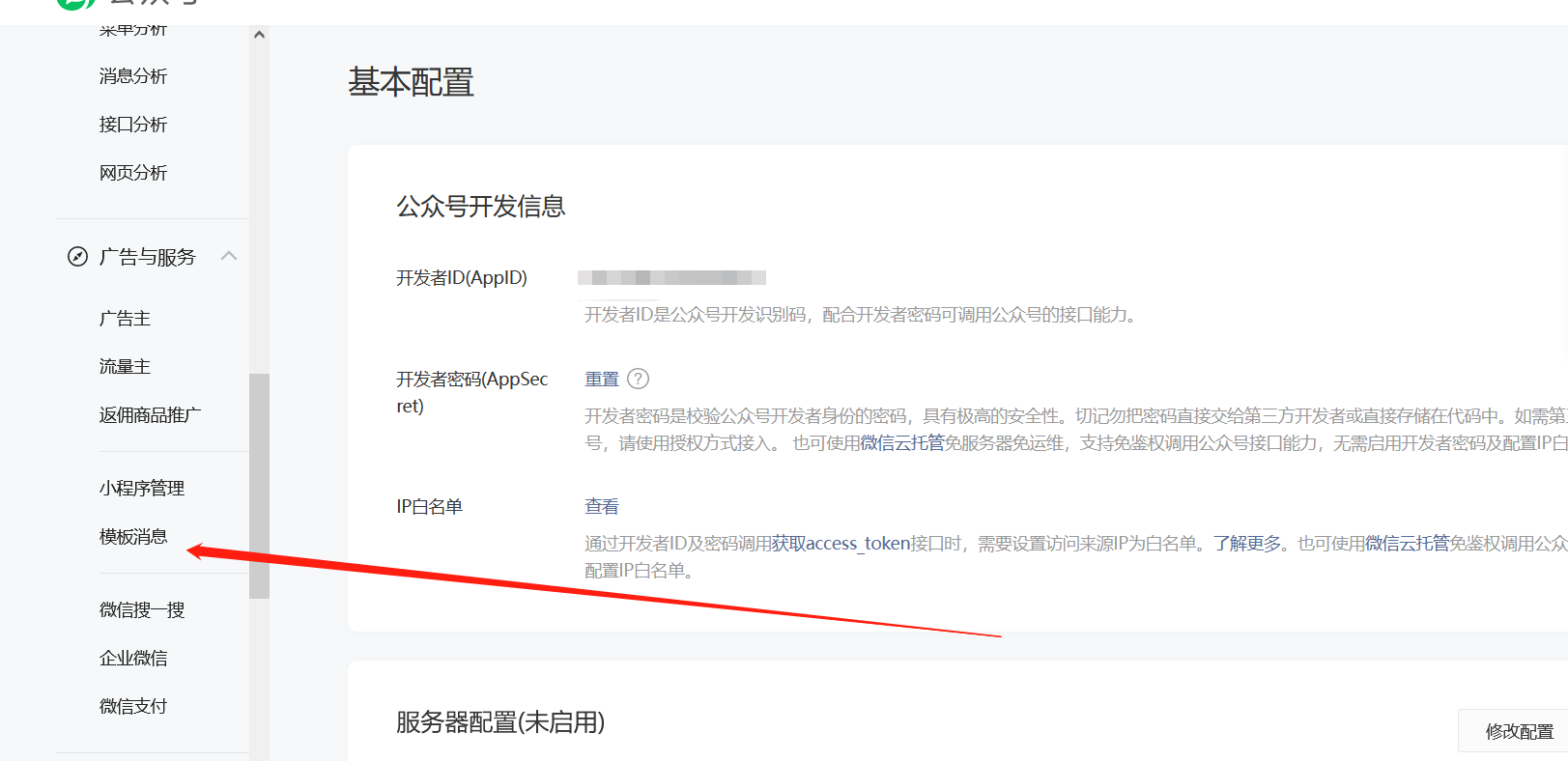Click the compass icon beside 广告与服务
Viewport: 1568px width, 761px height.
[x=77, y=257]
